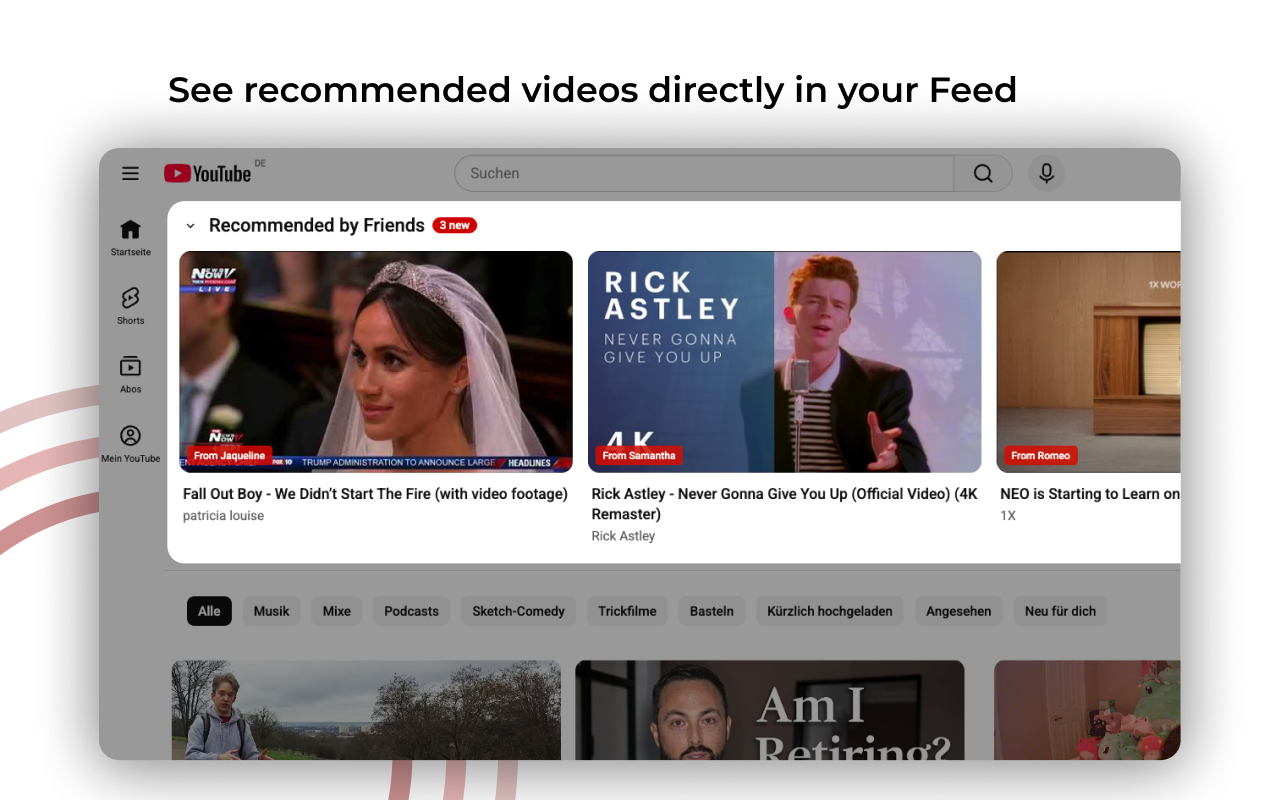Visit the 1X channel link
The image size is (1280, 800).
1008,516
